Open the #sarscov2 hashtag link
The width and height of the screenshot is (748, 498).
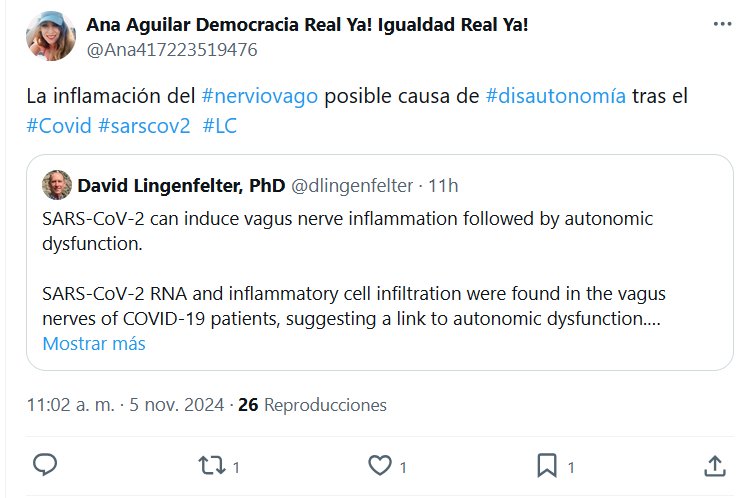tap(144, 126)
